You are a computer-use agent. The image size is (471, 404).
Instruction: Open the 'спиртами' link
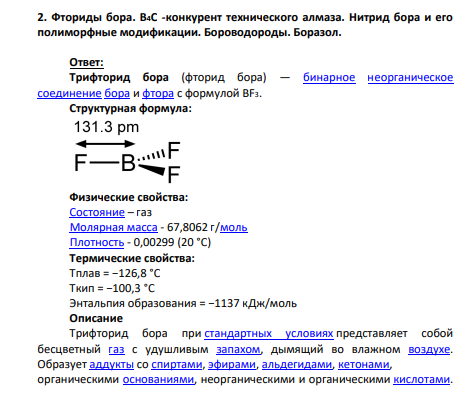[177, 364]
